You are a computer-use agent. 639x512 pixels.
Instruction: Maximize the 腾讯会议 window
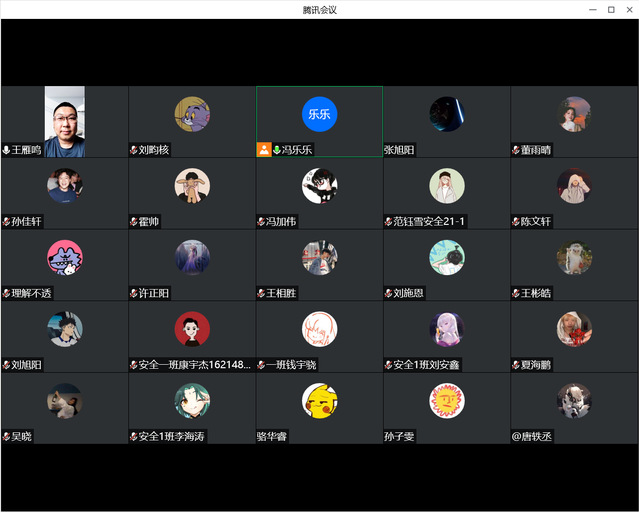click(x=611, y=9)
